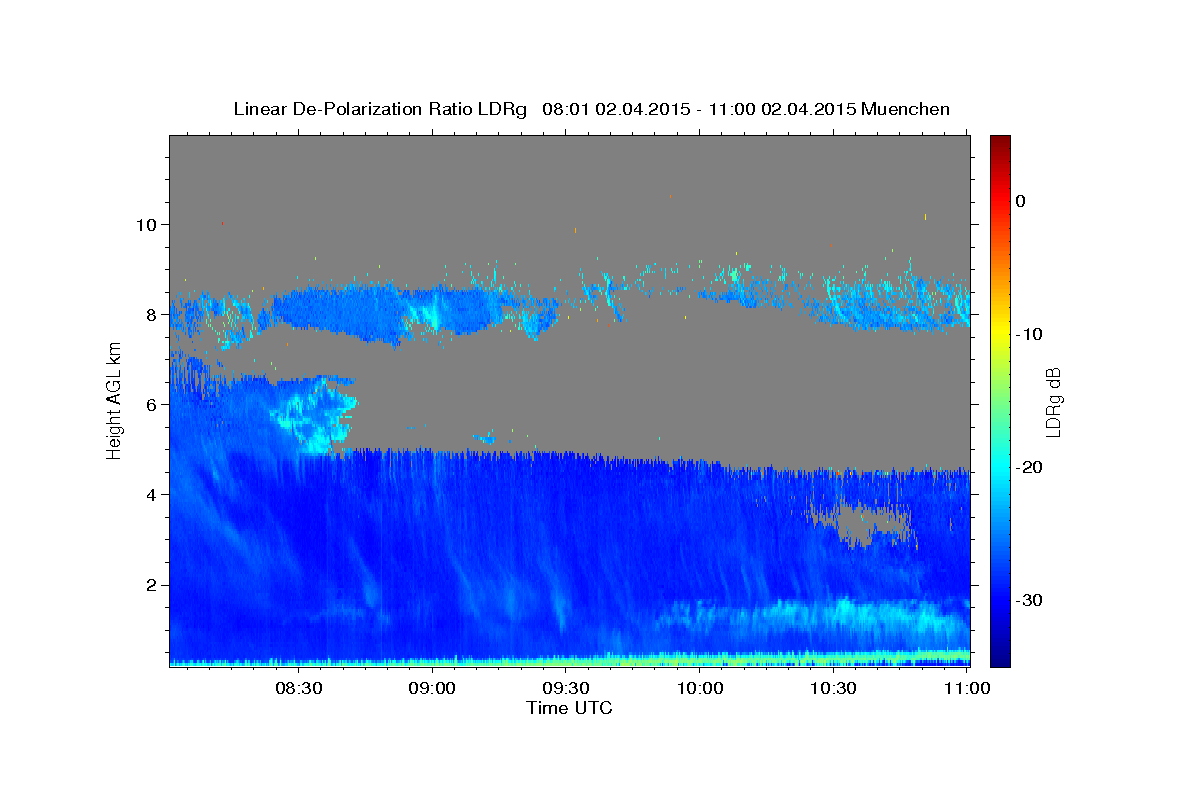Viewport: 1200px width, 800px height.
Task: Click the start time '08:01 02.04.2015' in title
Action: coord(618,109)
